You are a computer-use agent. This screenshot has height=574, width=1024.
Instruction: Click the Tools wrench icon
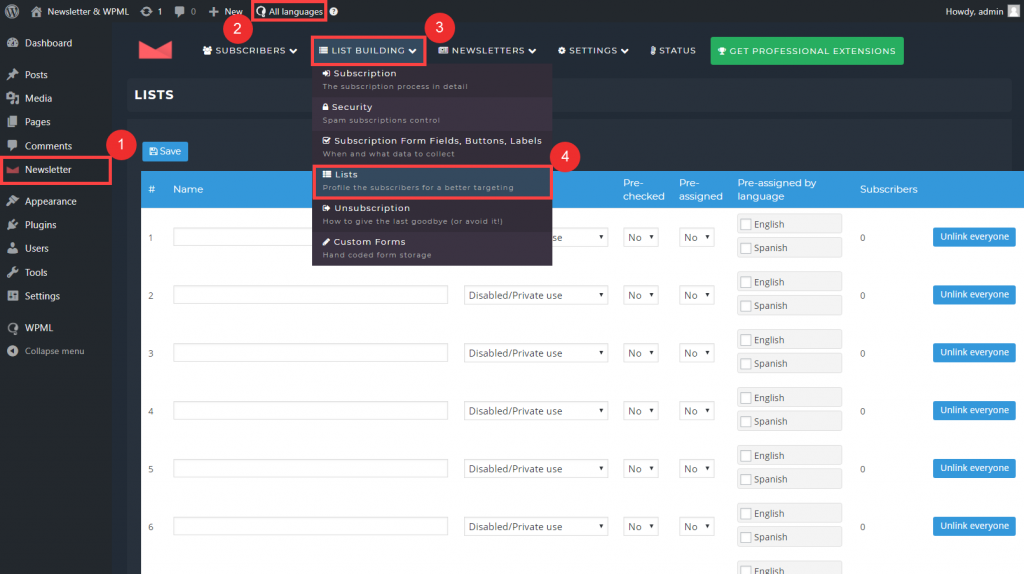12,272
